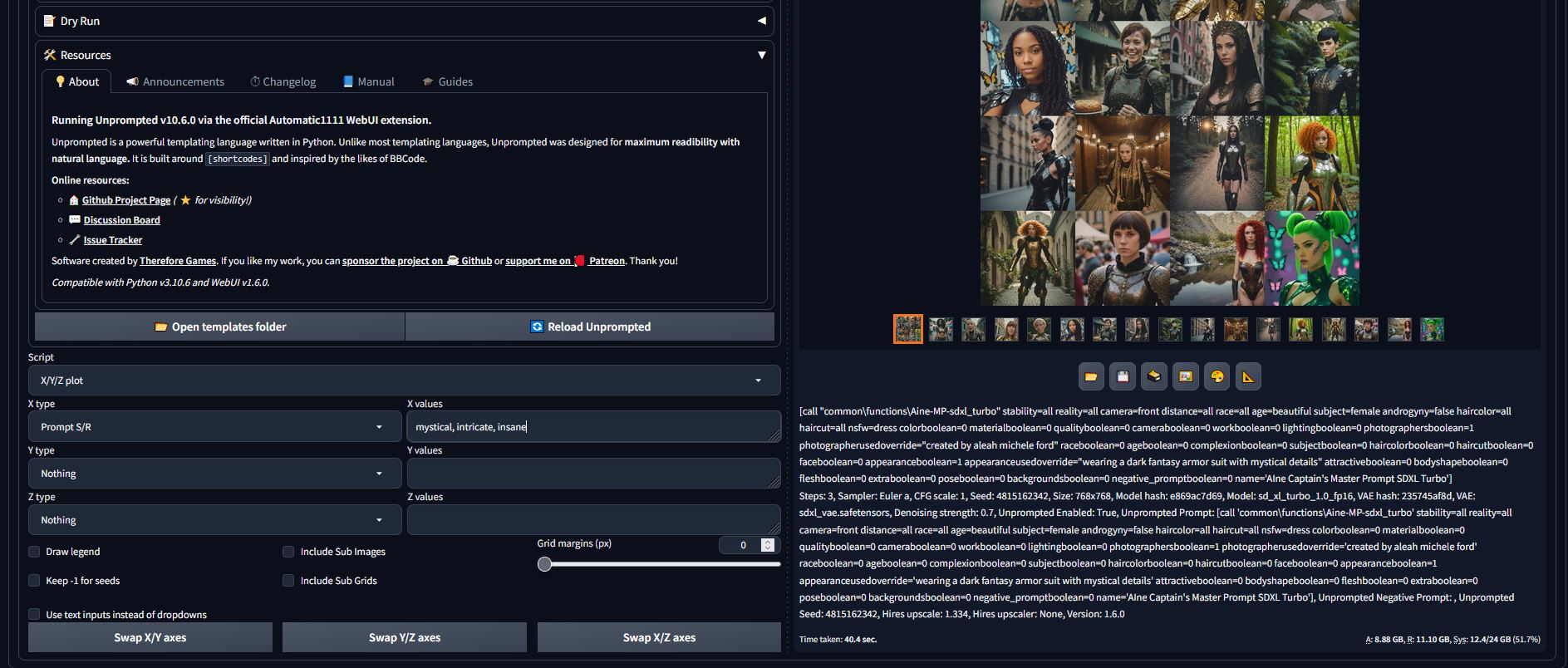Focus the X values text field
The image size is (1568, 668).
594,427
